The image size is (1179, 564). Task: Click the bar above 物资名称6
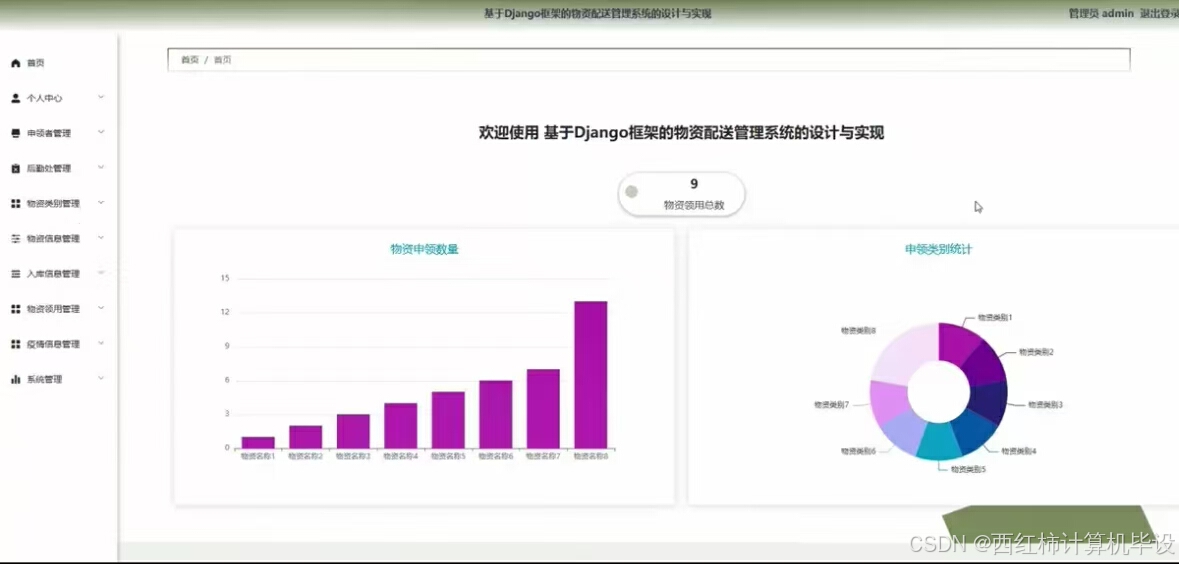[496, 414]
